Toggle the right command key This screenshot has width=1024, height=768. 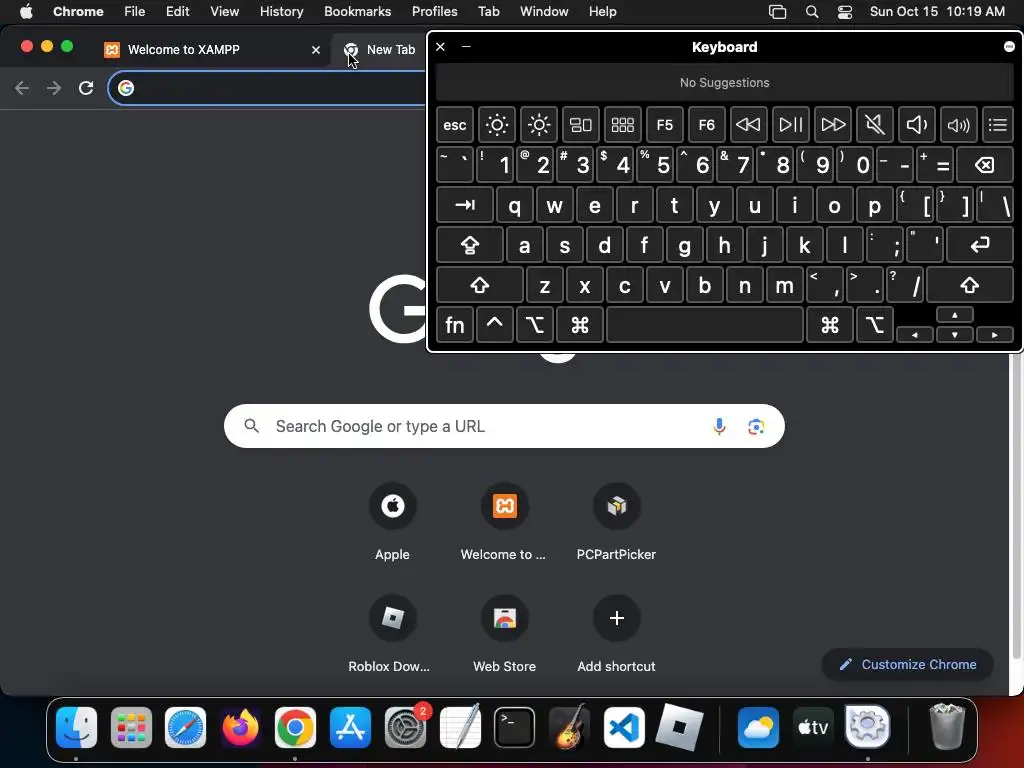point(829,325)
